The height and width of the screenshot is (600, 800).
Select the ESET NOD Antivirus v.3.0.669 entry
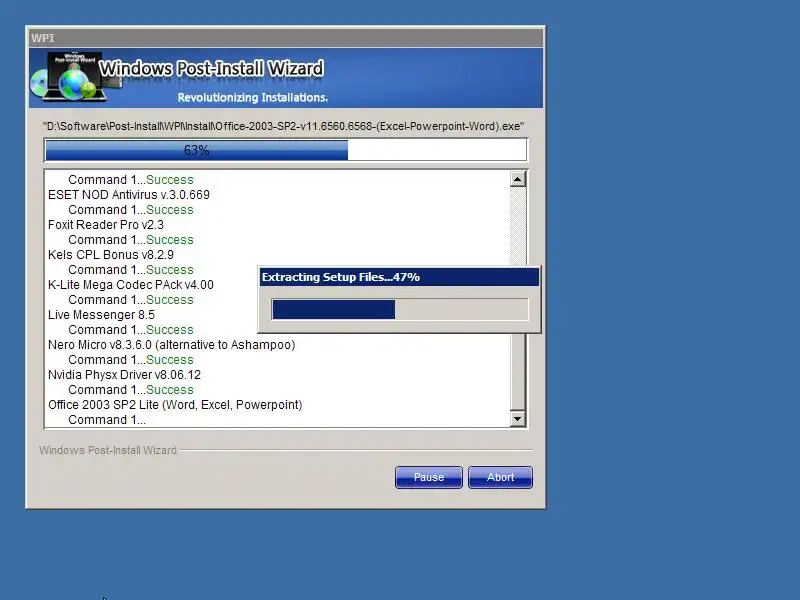pyautogui.click(x=129, y=194)
